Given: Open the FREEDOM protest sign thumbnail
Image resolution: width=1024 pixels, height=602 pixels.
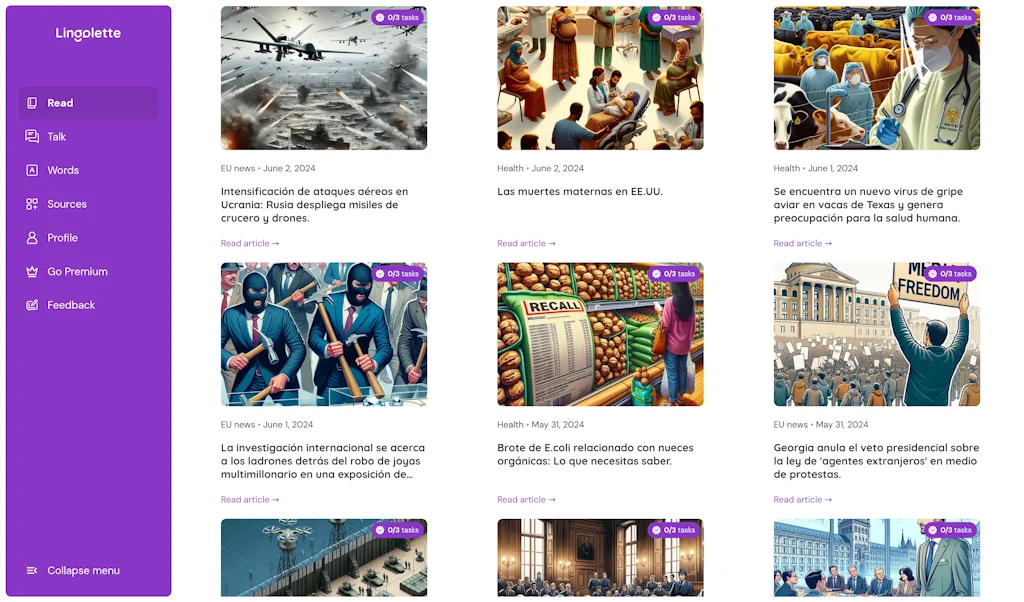Looking at the screenshot, I should [876, 334].
